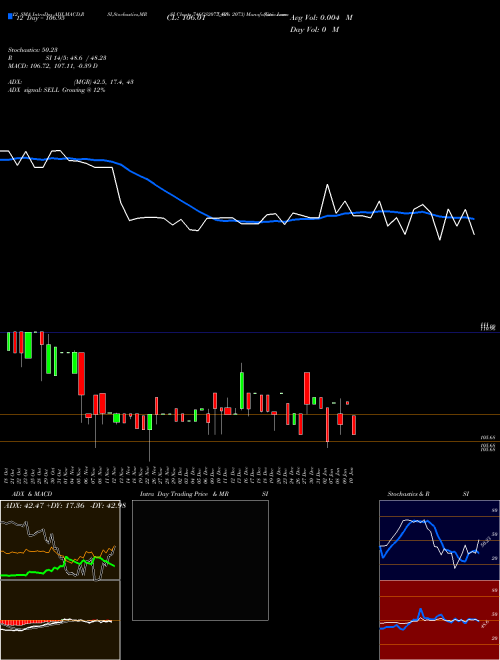Image resolution: width=500 pixels, height=660 pixels.
Task: Click the 'Day Vol: 0 M' text
Action: tap(314, 30)
